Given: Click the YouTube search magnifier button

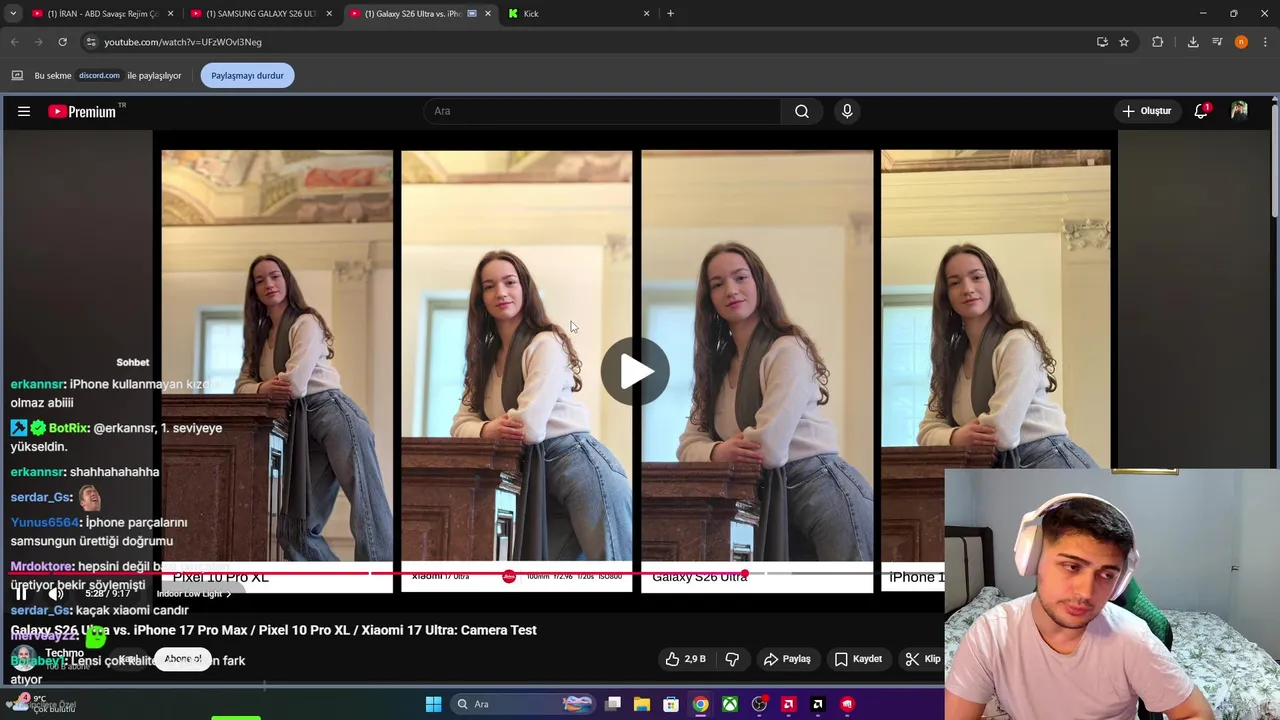Looking at the screenshot, I should click(x=802, y=111).
